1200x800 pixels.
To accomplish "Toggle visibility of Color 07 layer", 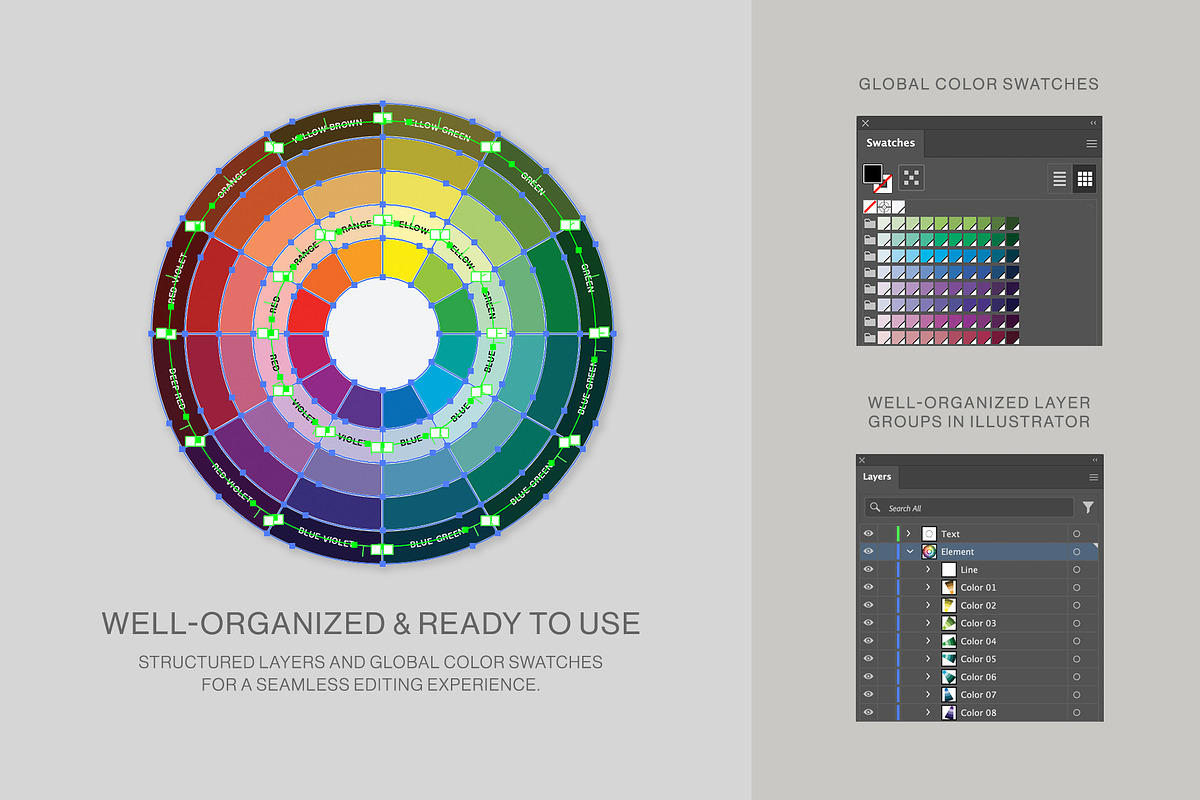I will [x=868, y=695].
